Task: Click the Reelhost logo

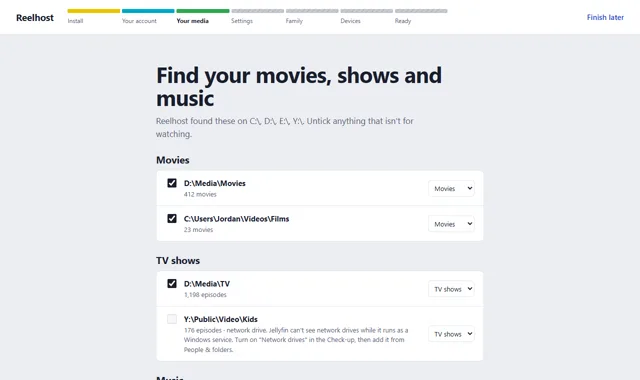Action: point(35,18)
